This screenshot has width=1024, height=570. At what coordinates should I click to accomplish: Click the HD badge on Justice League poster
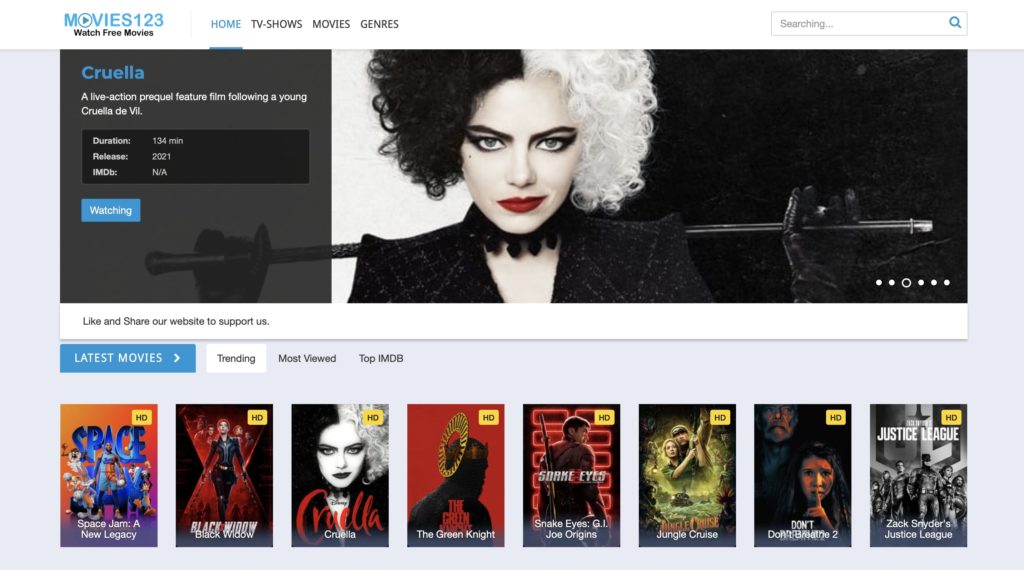pyautogui.click(x=951, y=417)
